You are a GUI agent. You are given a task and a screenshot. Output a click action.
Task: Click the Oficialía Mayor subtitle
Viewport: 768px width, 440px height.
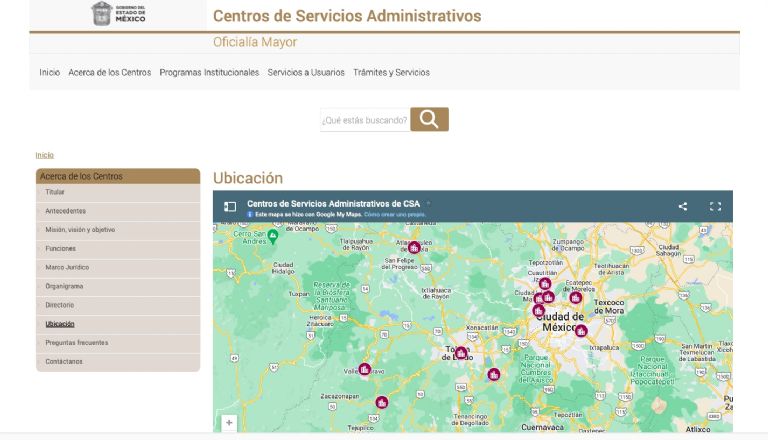255,42
